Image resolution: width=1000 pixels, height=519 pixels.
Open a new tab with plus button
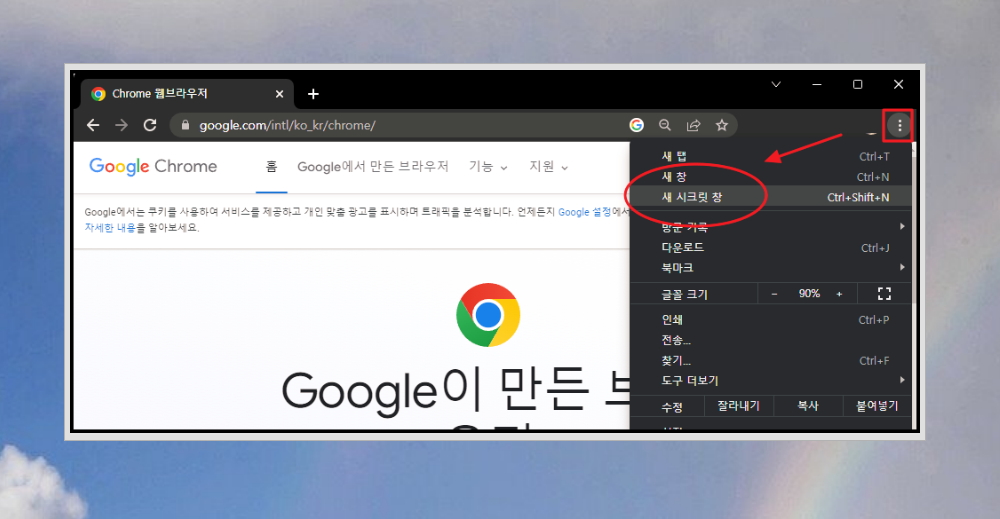point(313,94)
